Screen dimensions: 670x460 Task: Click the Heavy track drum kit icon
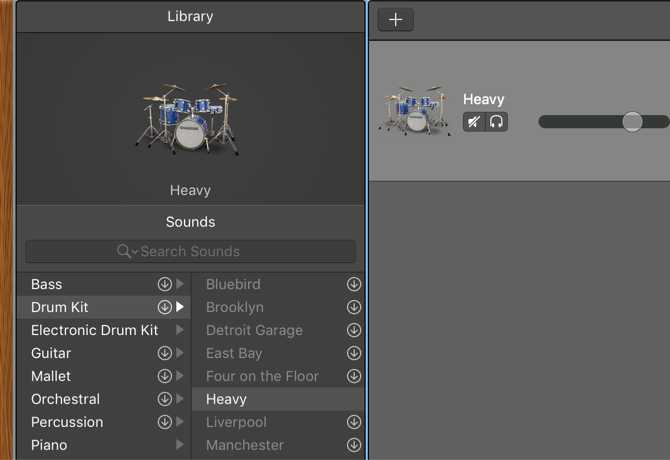[413, 111]
